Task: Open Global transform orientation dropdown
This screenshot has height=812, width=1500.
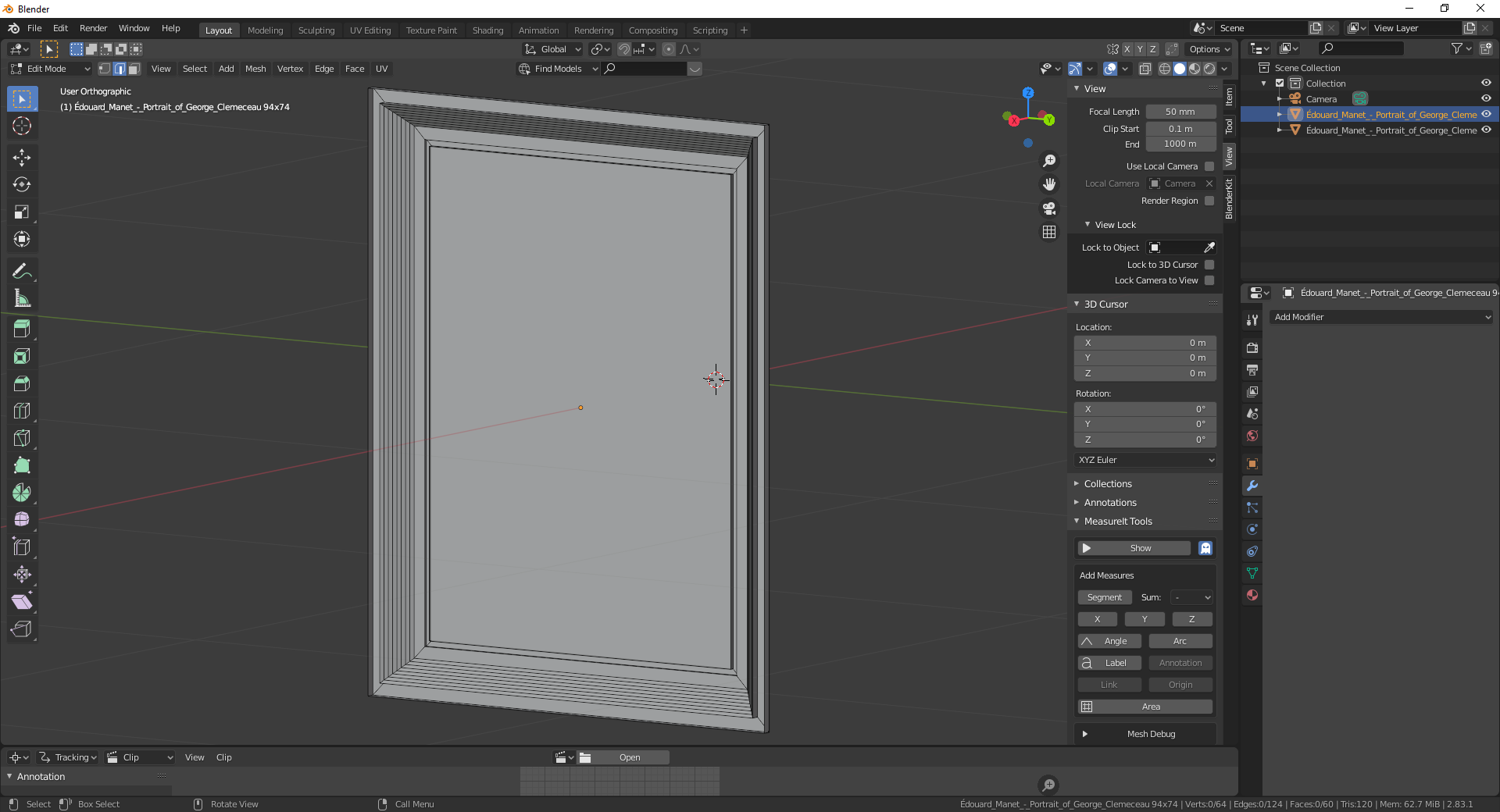Action: (x=553, y=49)
